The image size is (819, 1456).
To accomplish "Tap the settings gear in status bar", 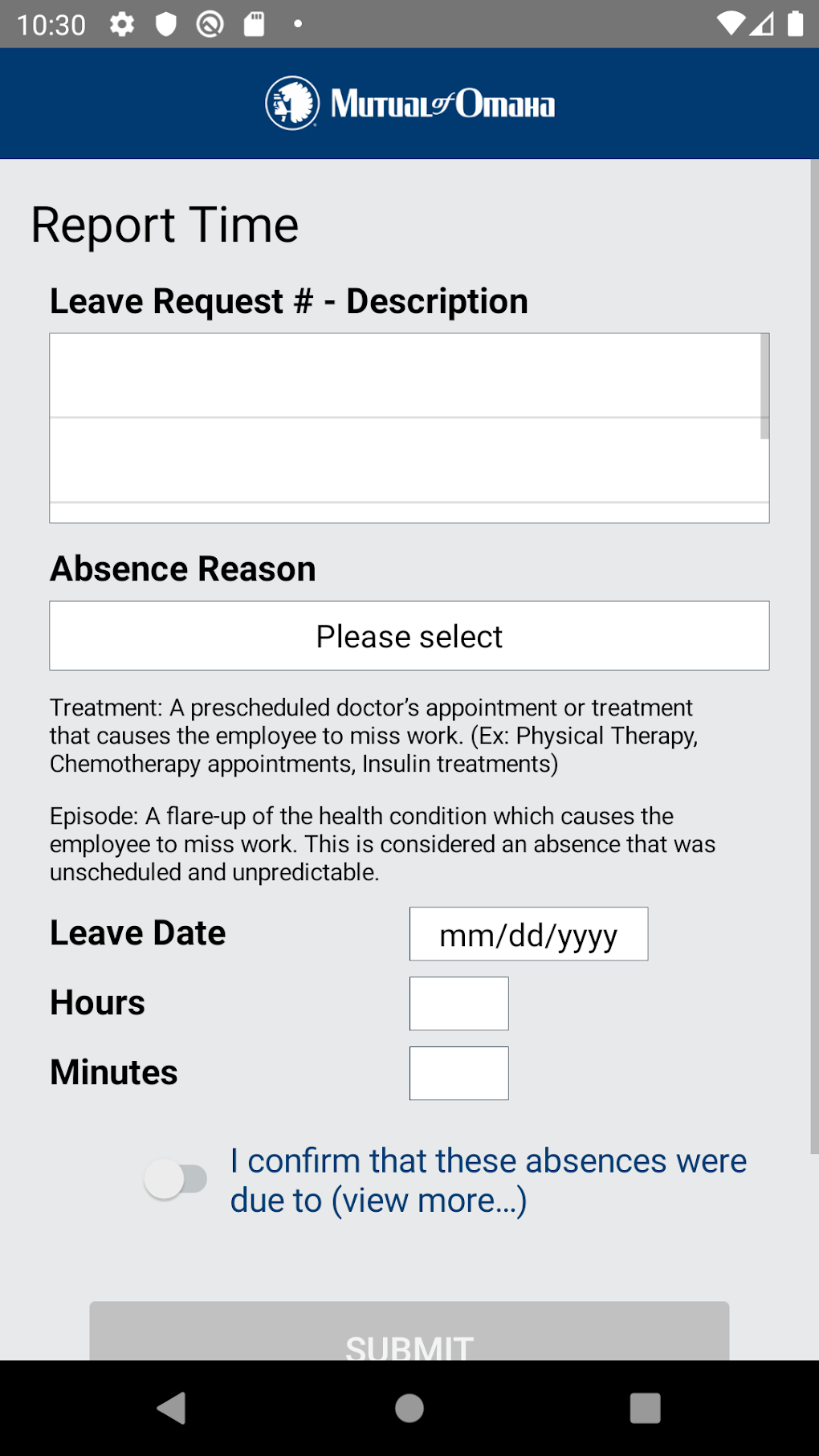I will (122, 24).
